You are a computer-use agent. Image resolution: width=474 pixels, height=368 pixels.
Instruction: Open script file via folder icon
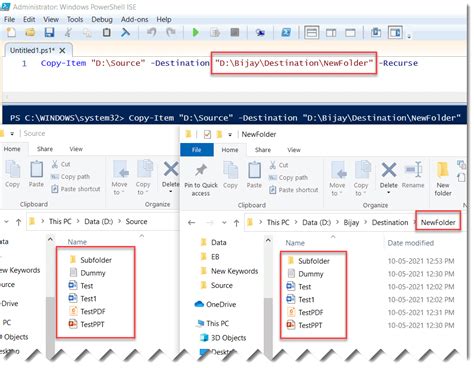[x=30, y=32]
